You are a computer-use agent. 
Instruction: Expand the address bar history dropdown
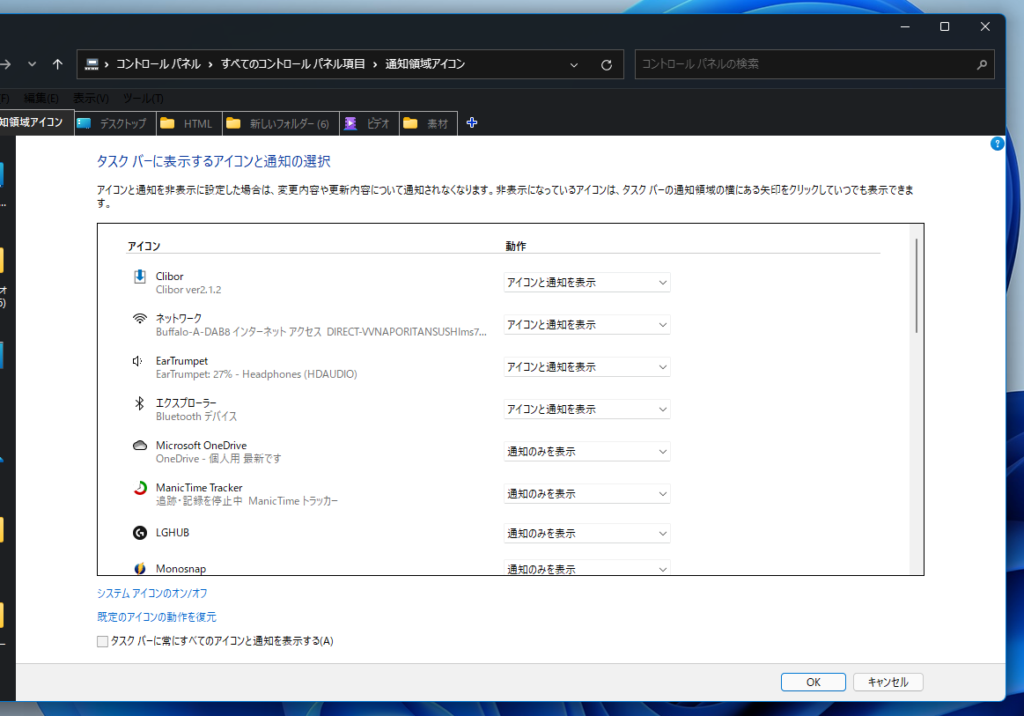[x=574, y=65]
